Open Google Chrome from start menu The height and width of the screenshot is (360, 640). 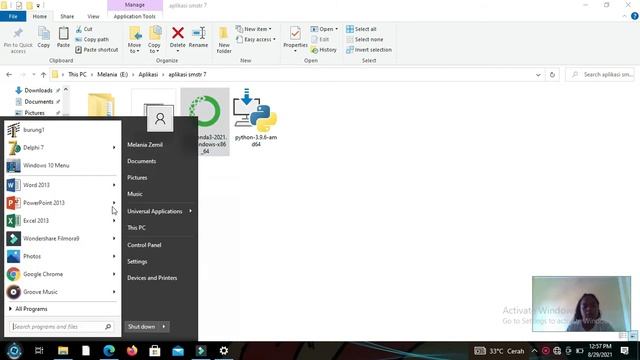pyautogui.click(x=62, y=274)
